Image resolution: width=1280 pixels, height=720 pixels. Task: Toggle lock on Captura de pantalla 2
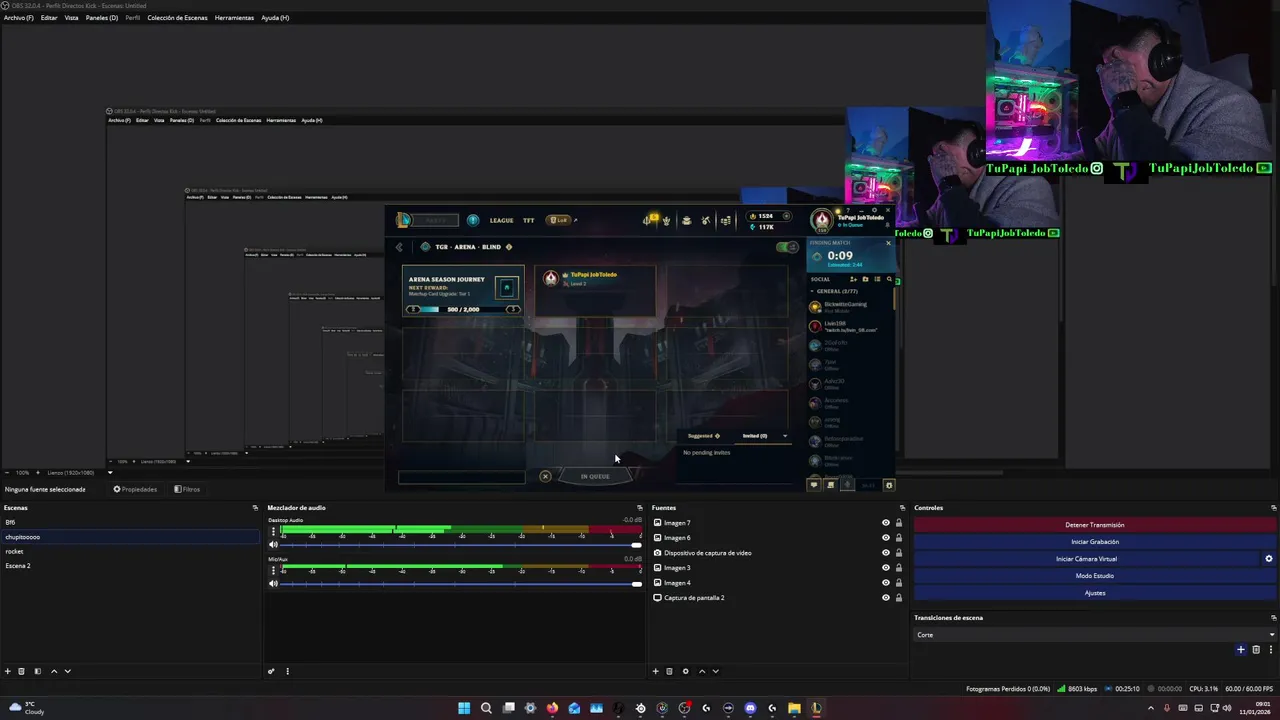898,598
